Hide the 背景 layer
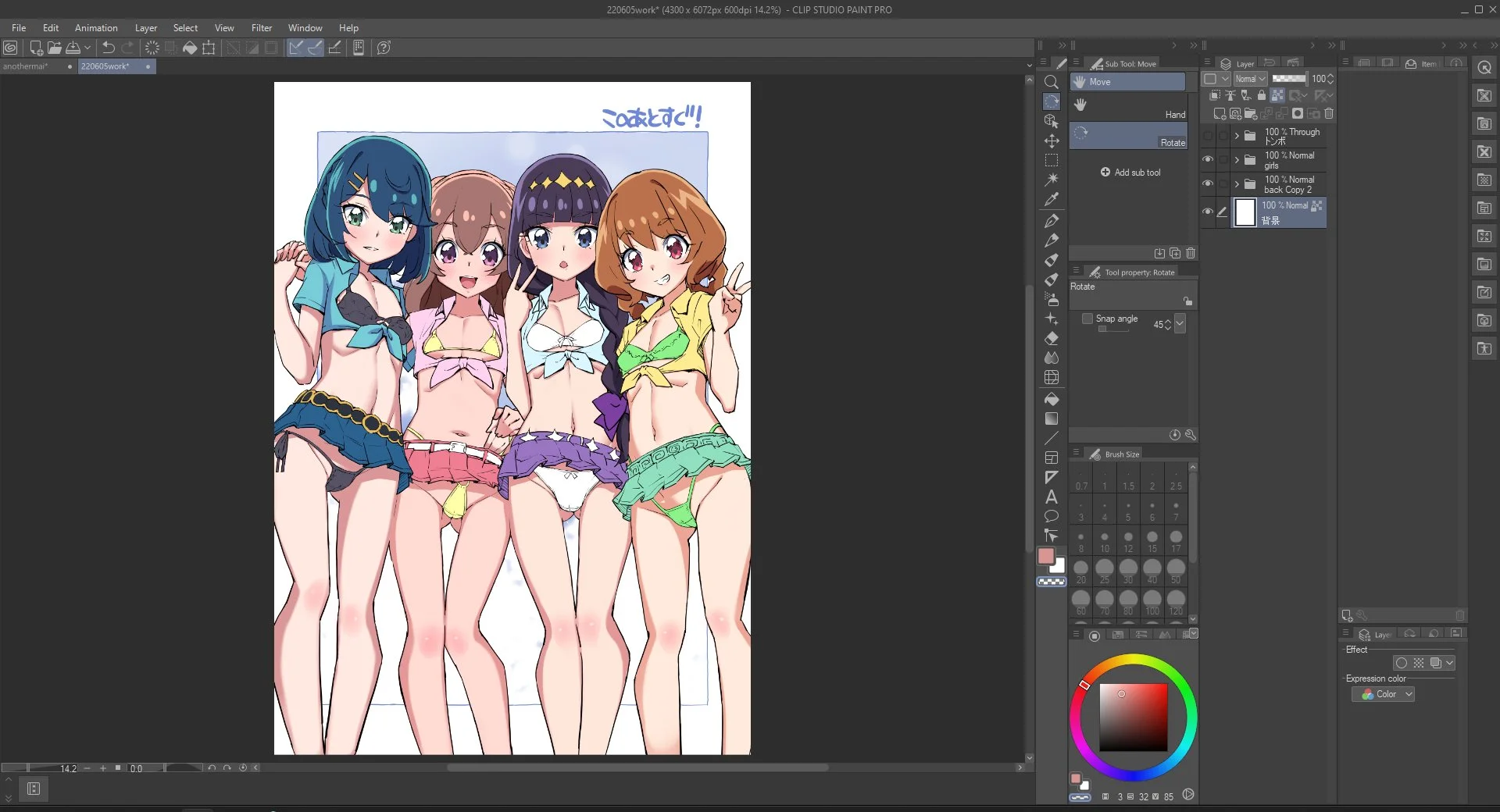The height and width of the screenshot is (812, 1500). coord(1208,212)
